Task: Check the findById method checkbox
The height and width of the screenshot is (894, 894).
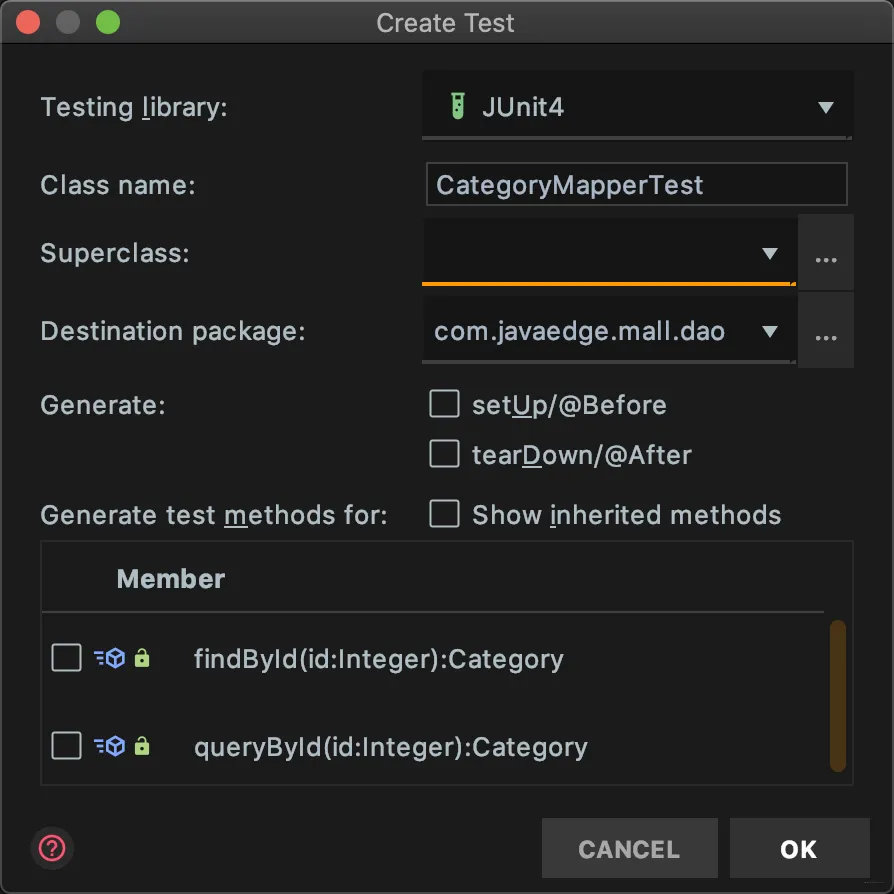Action: [x=66, y=658]
